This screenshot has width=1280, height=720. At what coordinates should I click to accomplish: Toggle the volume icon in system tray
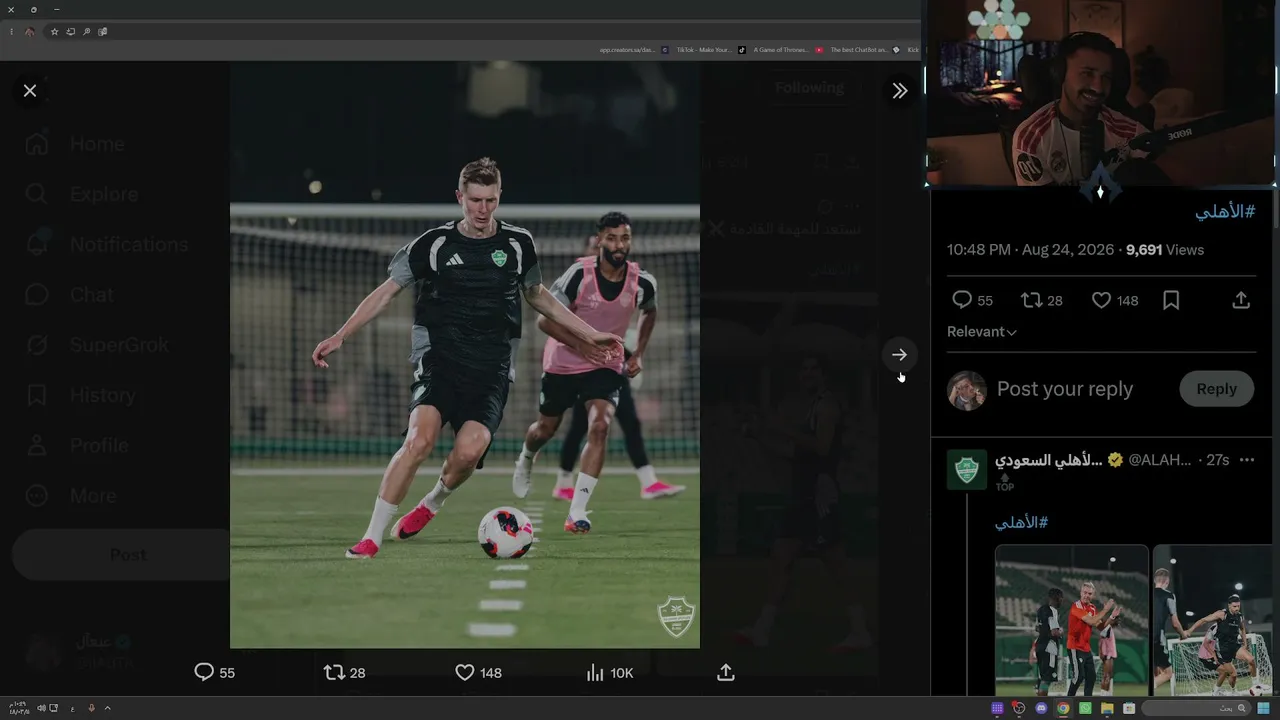pos(41,708)
